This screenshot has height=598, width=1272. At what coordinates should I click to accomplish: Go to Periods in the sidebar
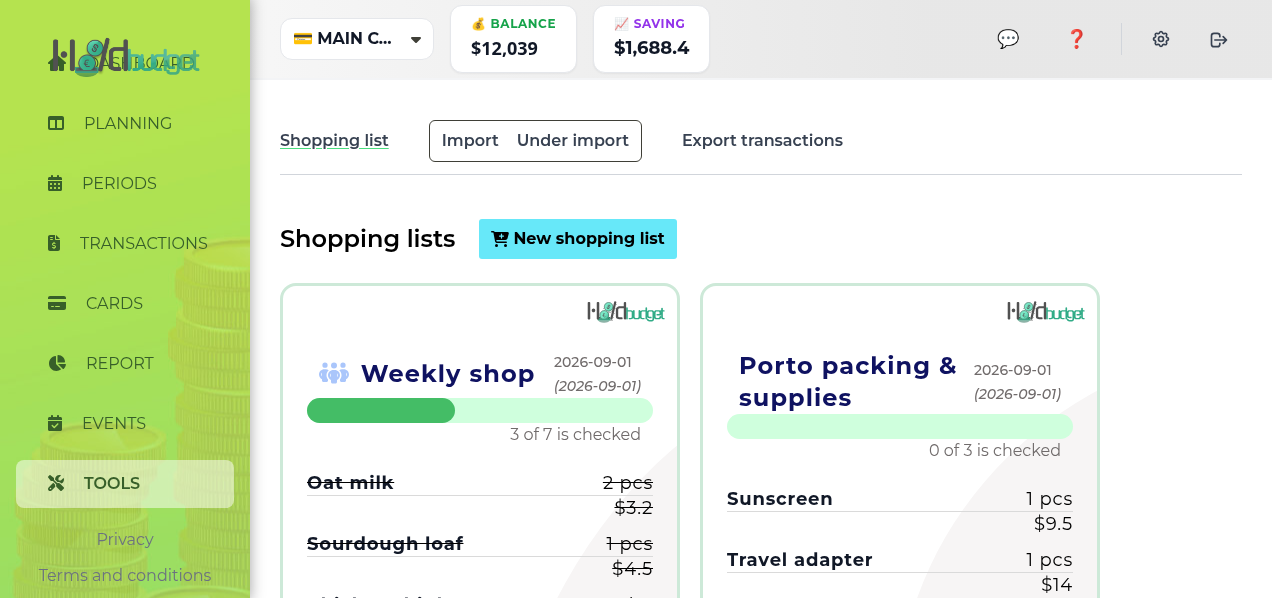(x=125, y=183)
